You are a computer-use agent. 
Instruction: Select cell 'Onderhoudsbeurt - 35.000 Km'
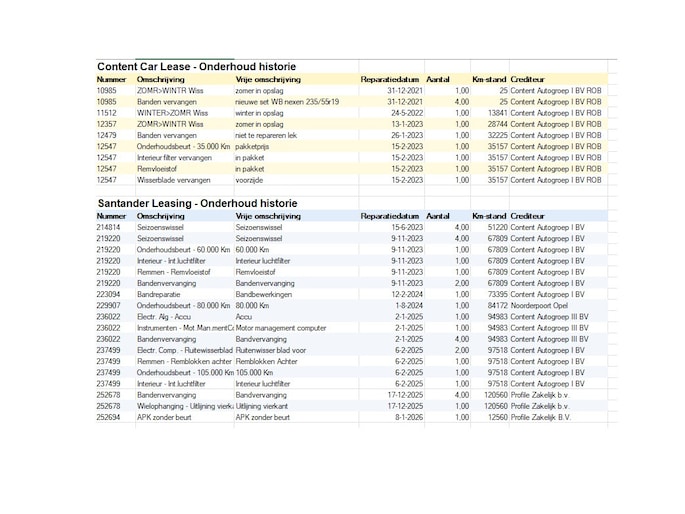point(183,147)
